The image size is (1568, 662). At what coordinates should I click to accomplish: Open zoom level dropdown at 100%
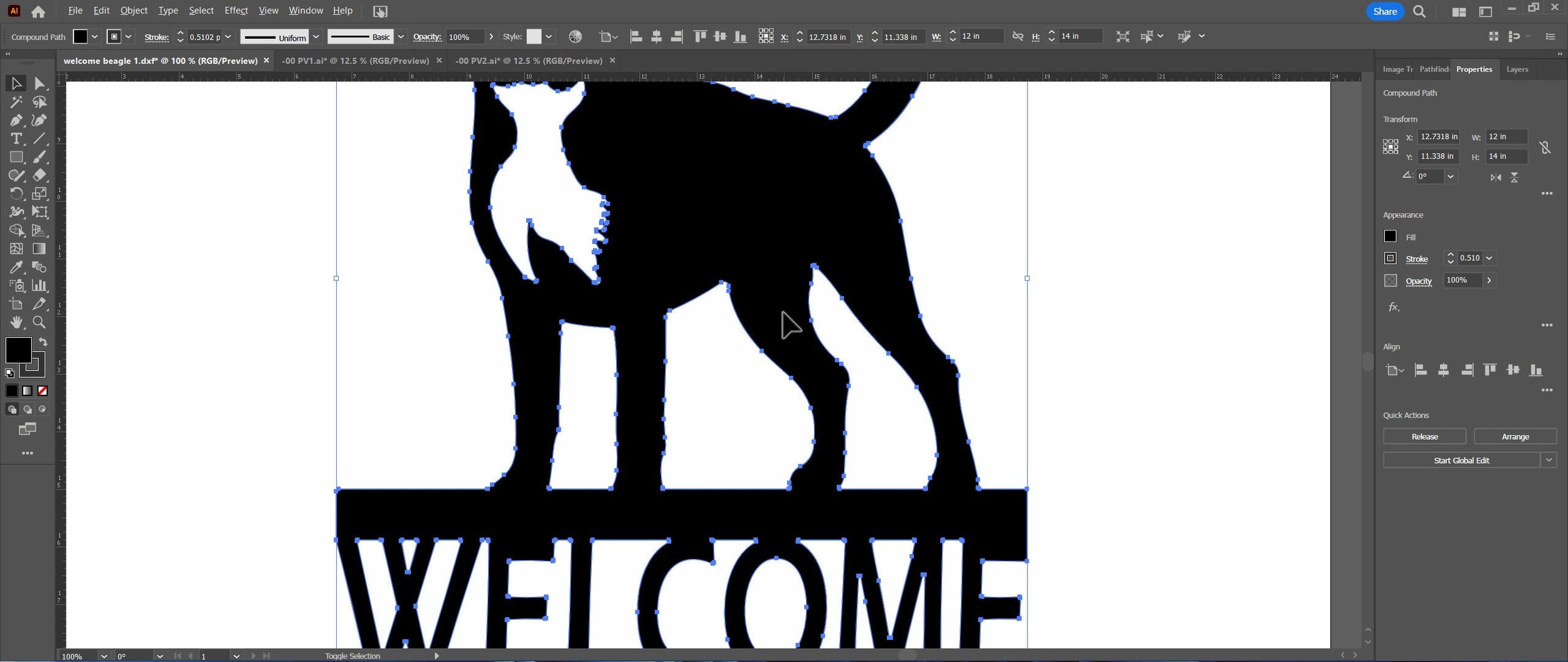103,656
